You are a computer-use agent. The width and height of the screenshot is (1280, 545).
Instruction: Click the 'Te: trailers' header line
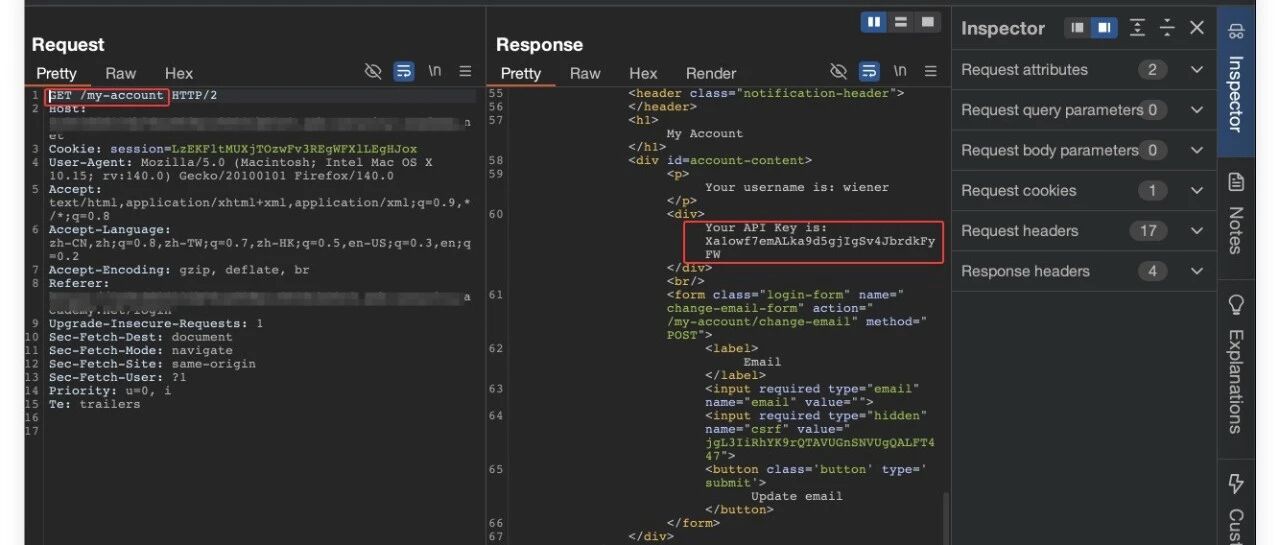pos(94,405)
